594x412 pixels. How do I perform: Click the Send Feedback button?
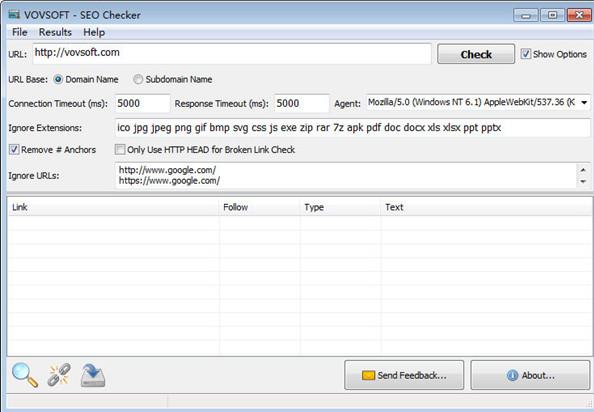[x=404, y=375]
